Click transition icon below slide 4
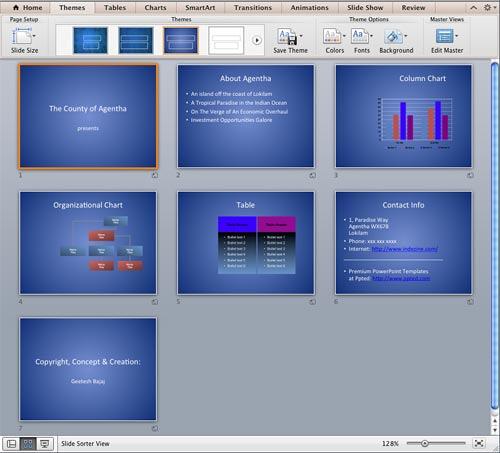The image size is (500, 453). click(155, 302)
